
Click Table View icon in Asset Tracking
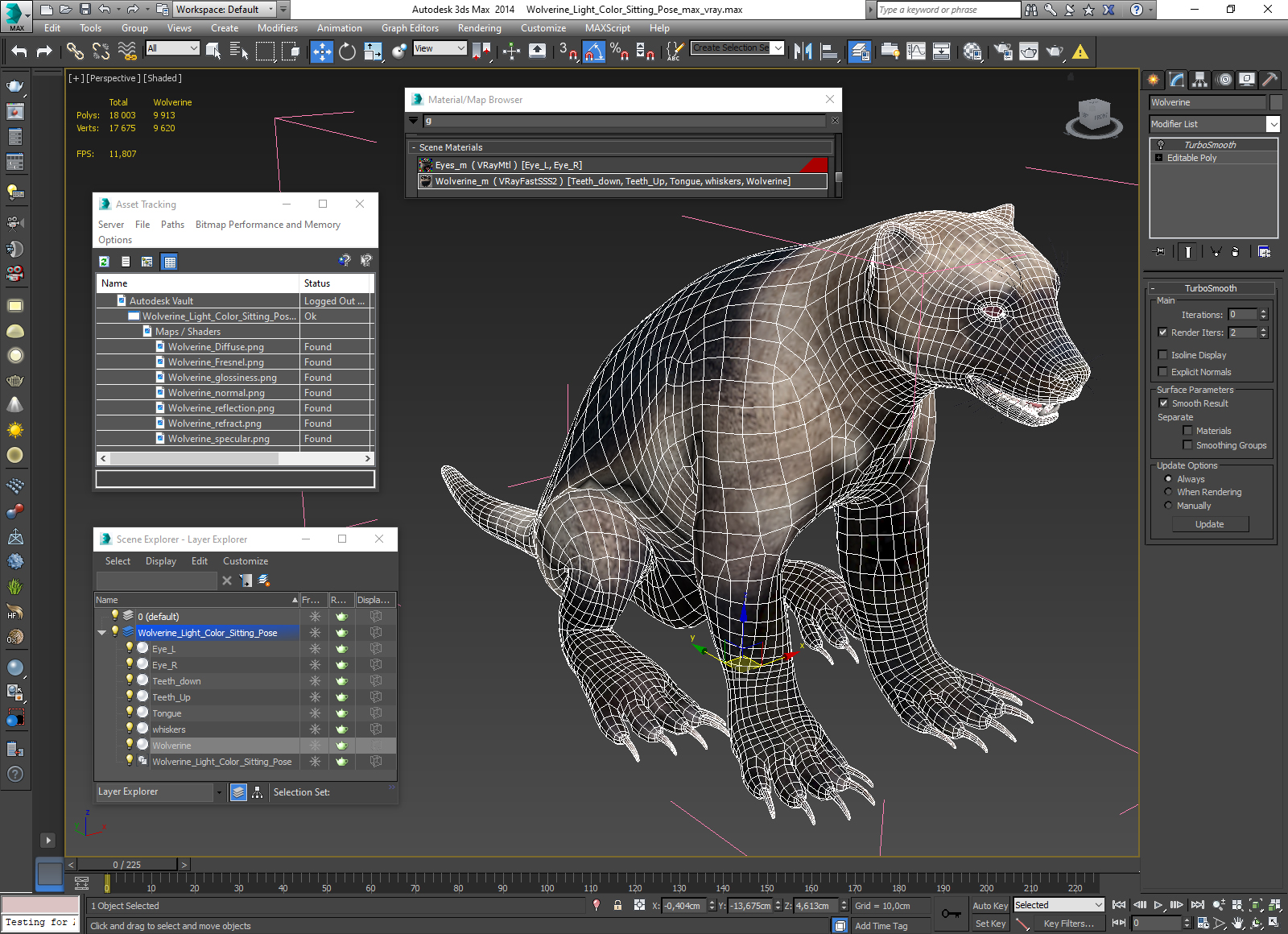coord(169,262)
